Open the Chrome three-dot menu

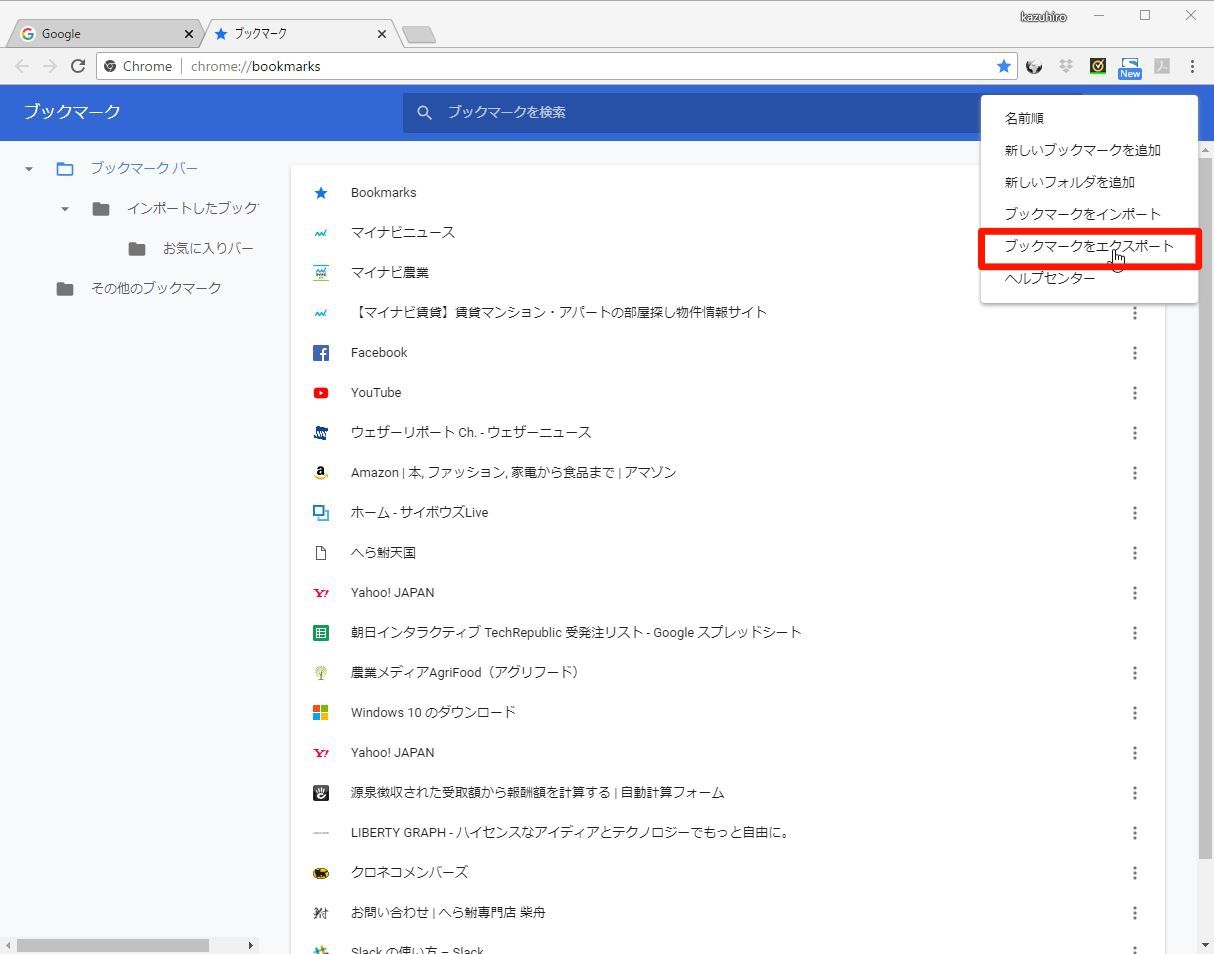[x=1192, y=66]
